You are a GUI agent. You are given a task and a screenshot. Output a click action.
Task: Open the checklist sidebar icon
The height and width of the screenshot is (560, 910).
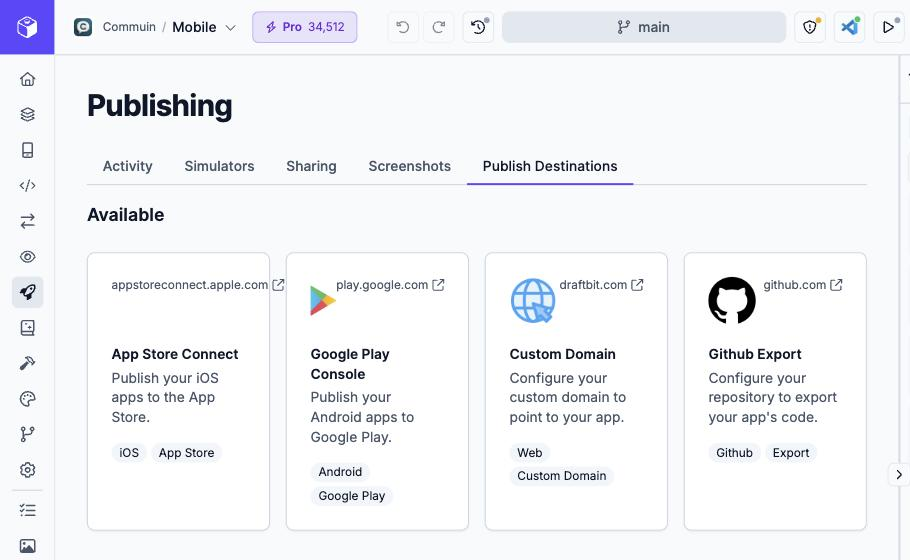point(27,510)
